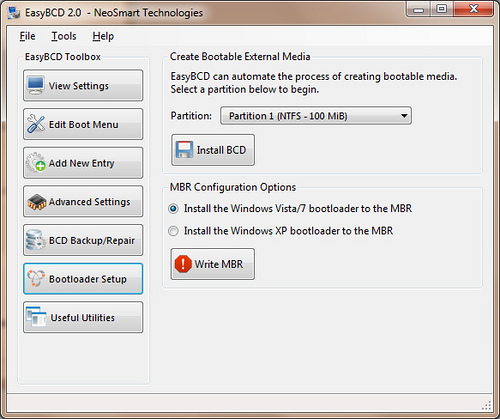Click the red warning icon on Write MBR
Viewport: 500px width, 419px height.
pyautogui.click(x=183, y=264)
